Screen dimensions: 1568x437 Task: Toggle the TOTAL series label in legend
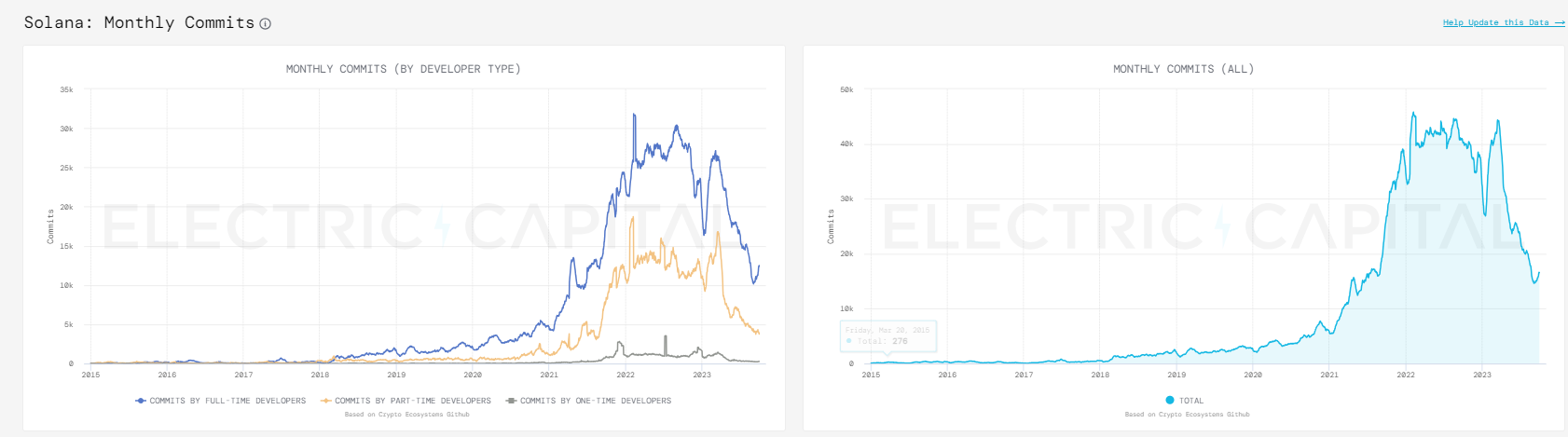[x=1191, y=401]
